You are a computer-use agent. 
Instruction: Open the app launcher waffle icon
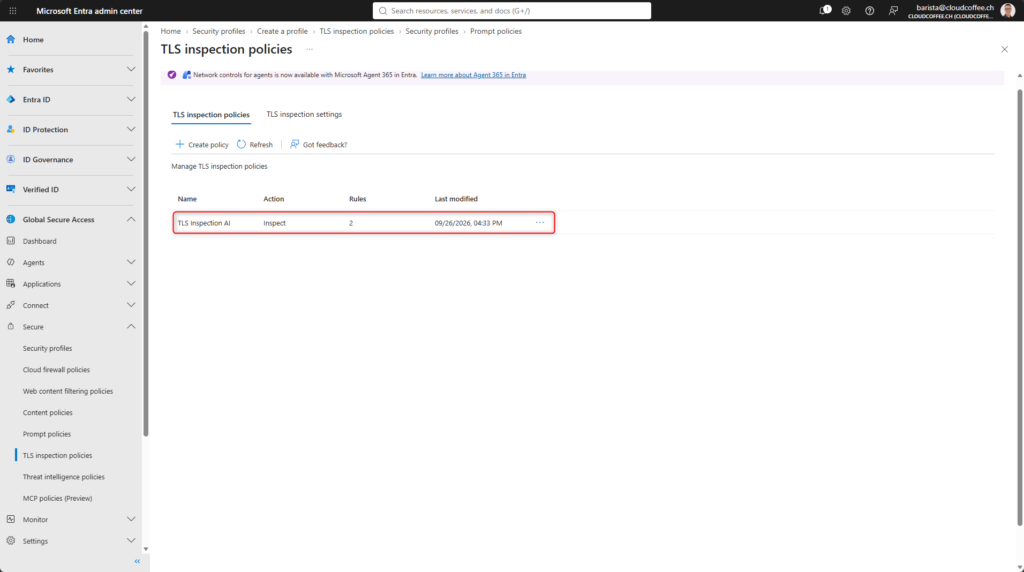point(12,10)
